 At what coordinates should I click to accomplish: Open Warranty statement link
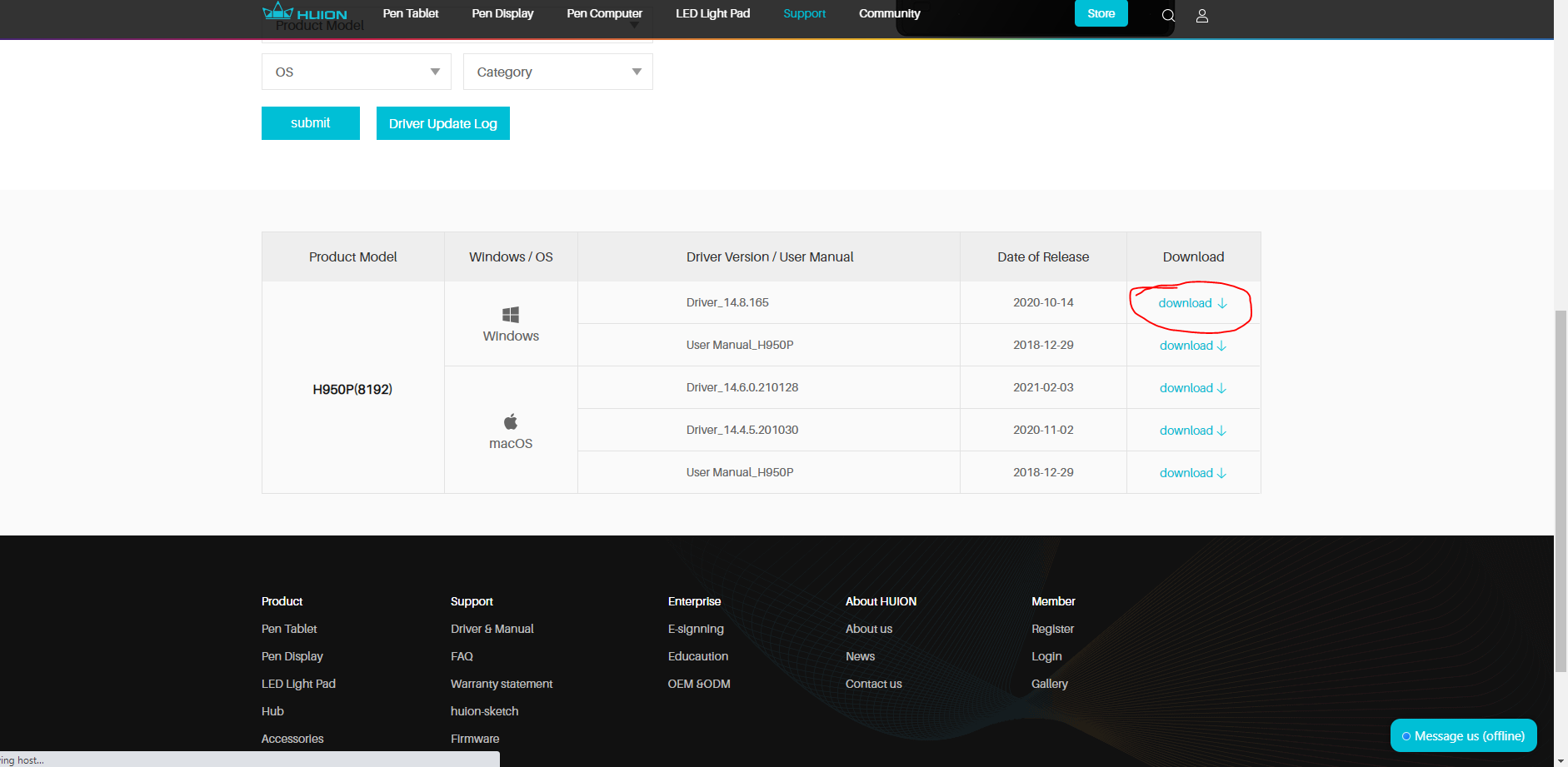pos(502,684)
